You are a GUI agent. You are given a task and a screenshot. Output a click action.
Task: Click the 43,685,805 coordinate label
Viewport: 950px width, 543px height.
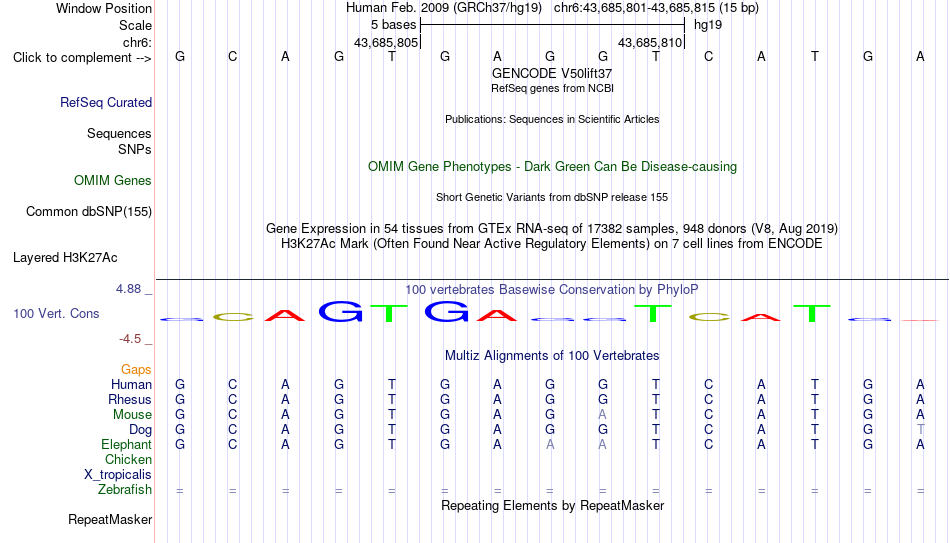386,42
